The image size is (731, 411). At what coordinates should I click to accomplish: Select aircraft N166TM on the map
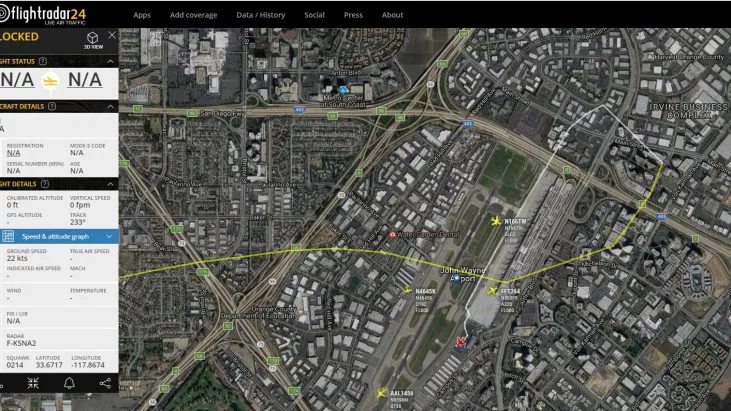coord(496,221)
